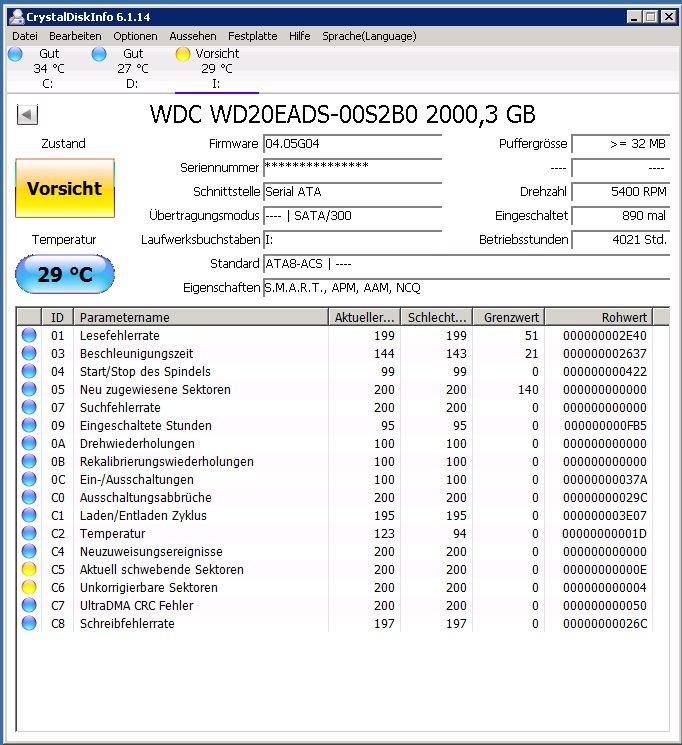Select the Schreibfehlerrate parameter name
The height and width of the screenshot is (745, 682).
point(127,624)
